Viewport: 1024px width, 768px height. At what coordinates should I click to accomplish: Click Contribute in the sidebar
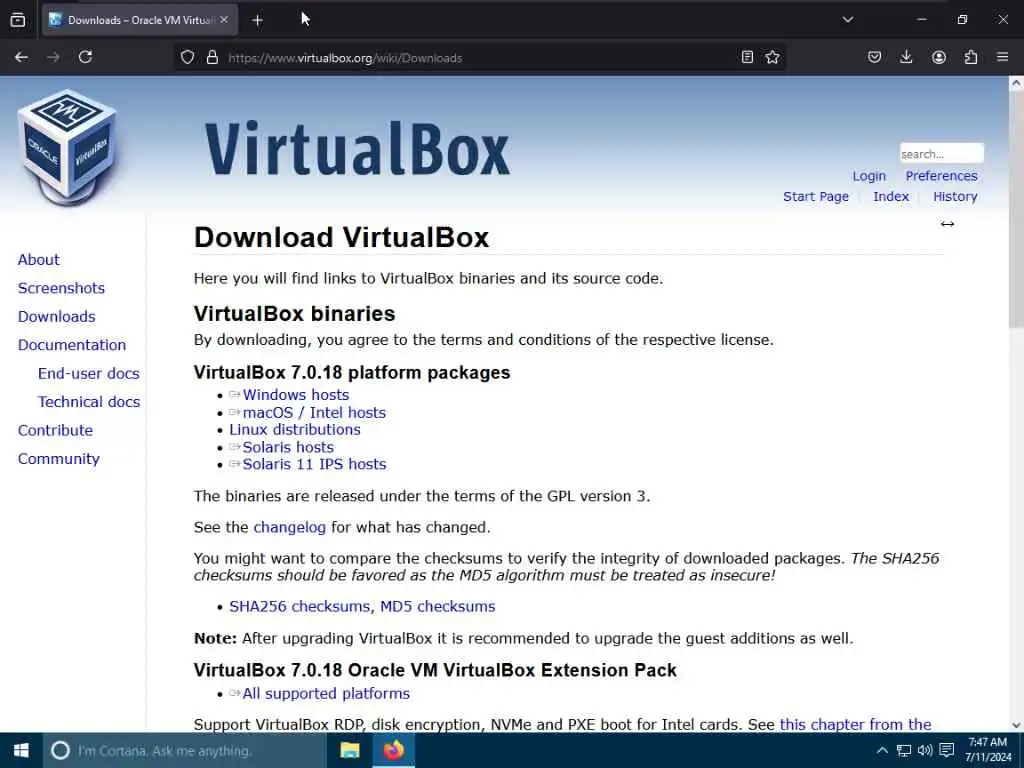pyautogui.click(x=56, y=430)
